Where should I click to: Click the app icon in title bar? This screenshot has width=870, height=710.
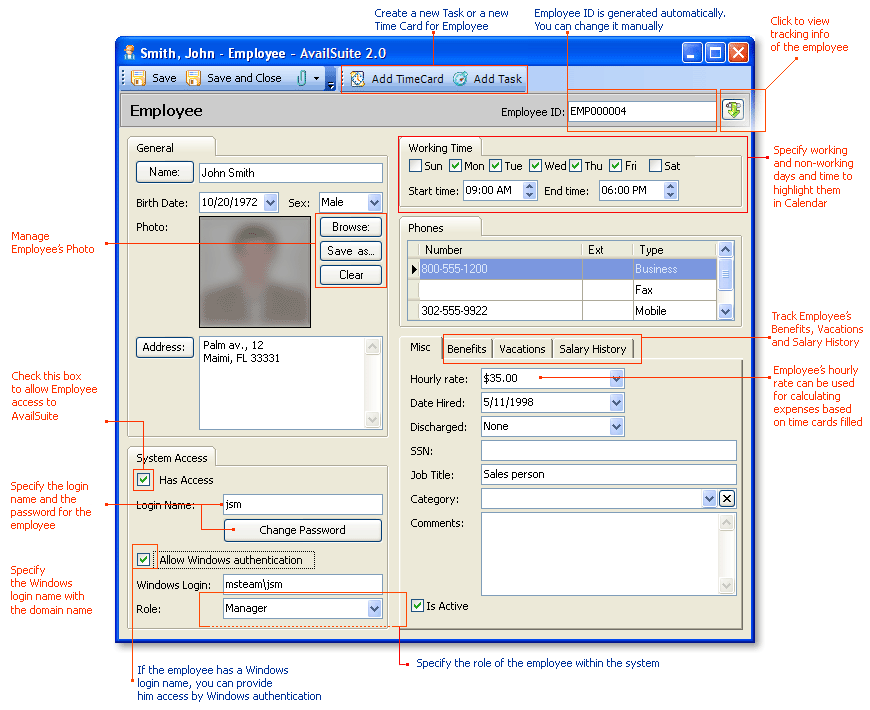[129, 53]
